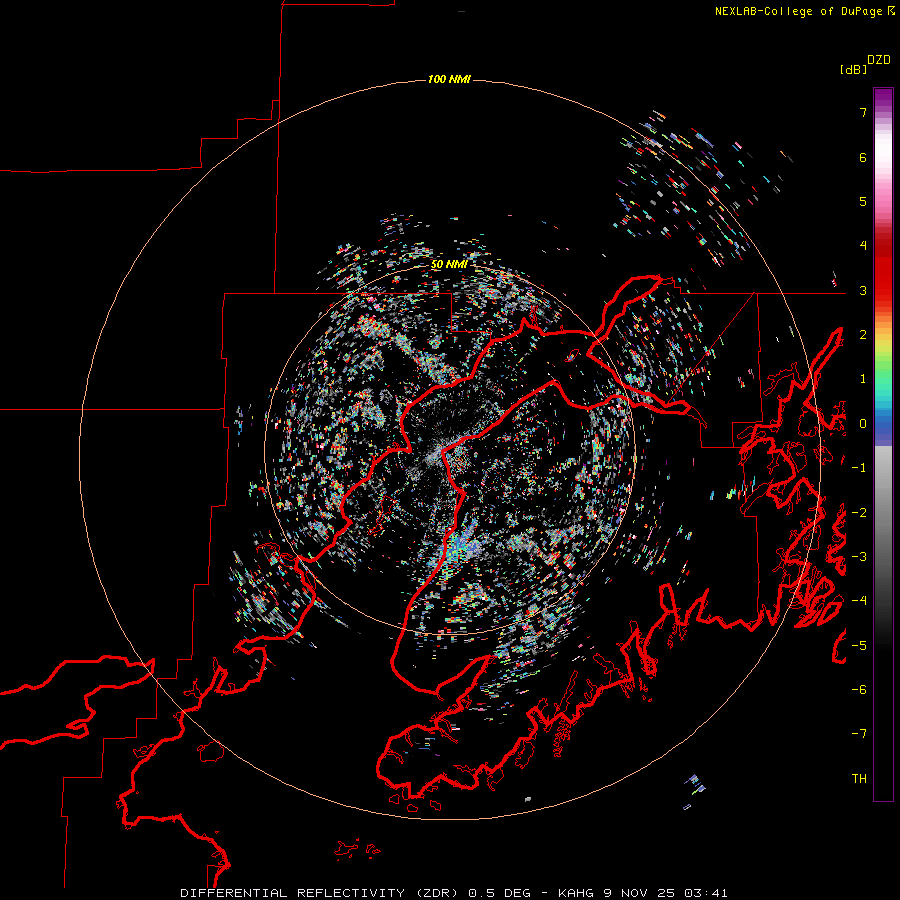Click the -6 dB value on scale

[x=859, y=690]
